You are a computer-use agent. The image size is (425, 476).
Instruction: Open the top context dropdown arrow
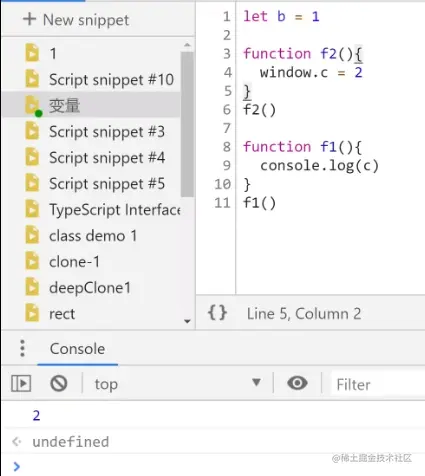256,382
